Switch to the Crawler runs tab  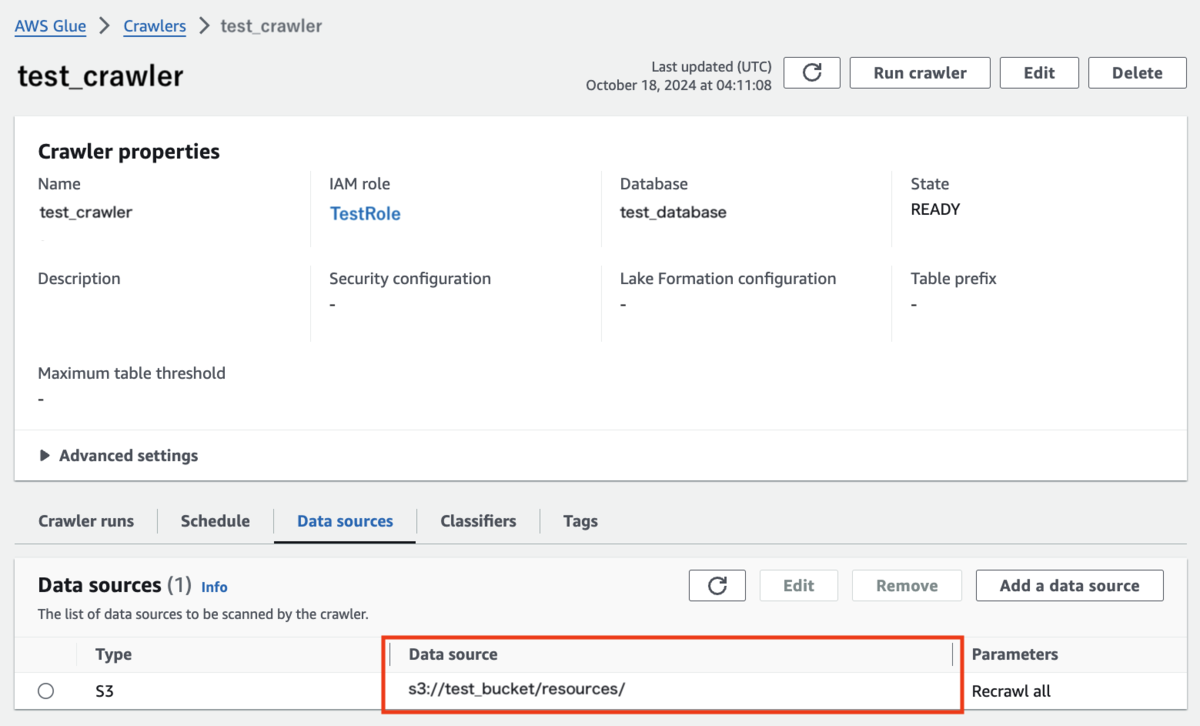tap(86, 521)
